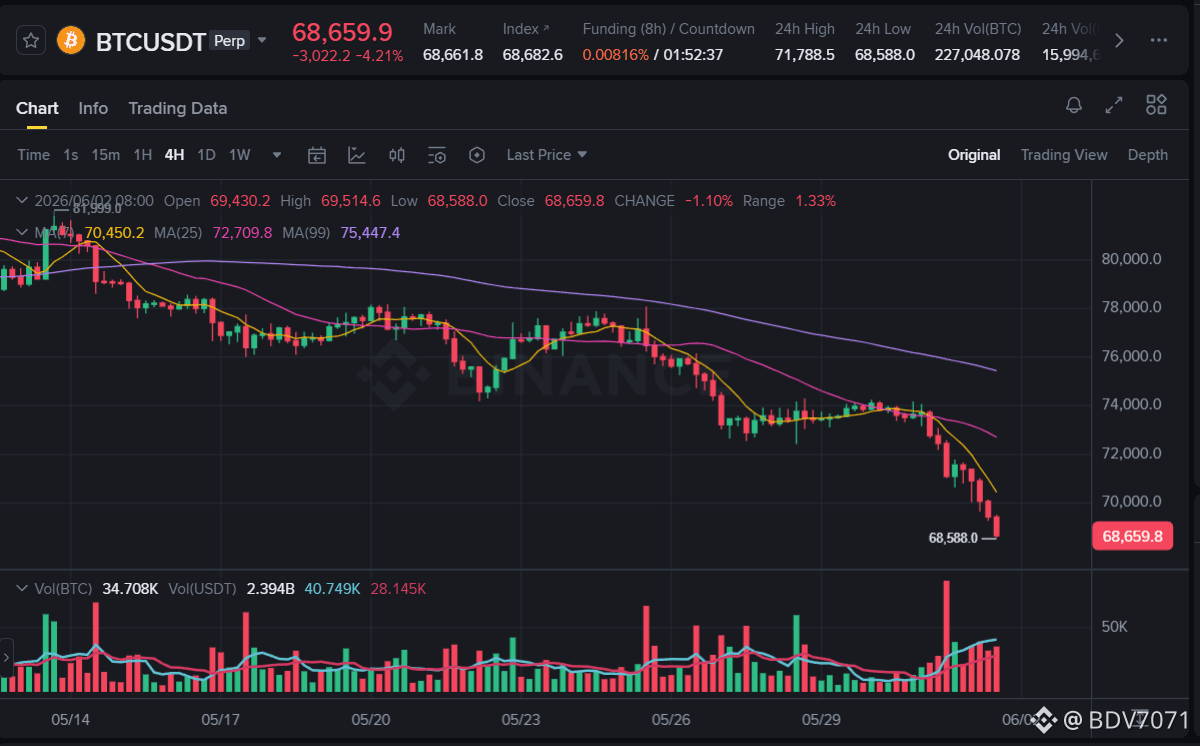Image resolution: width=1200 pixels, height=746 pixels.
Task: Click the Mark price 68,661.8
Action: coord(453,54)
